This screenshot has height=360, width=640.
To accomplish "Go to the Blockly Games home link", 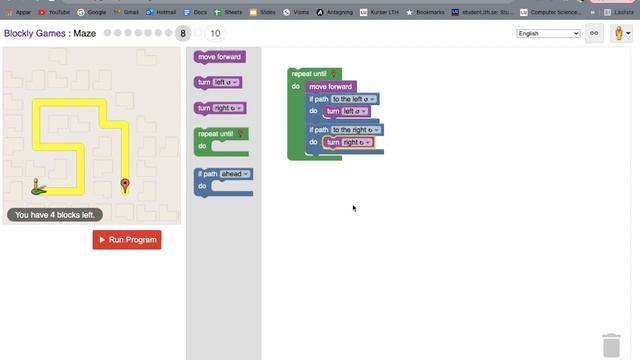I will [35, 33].
